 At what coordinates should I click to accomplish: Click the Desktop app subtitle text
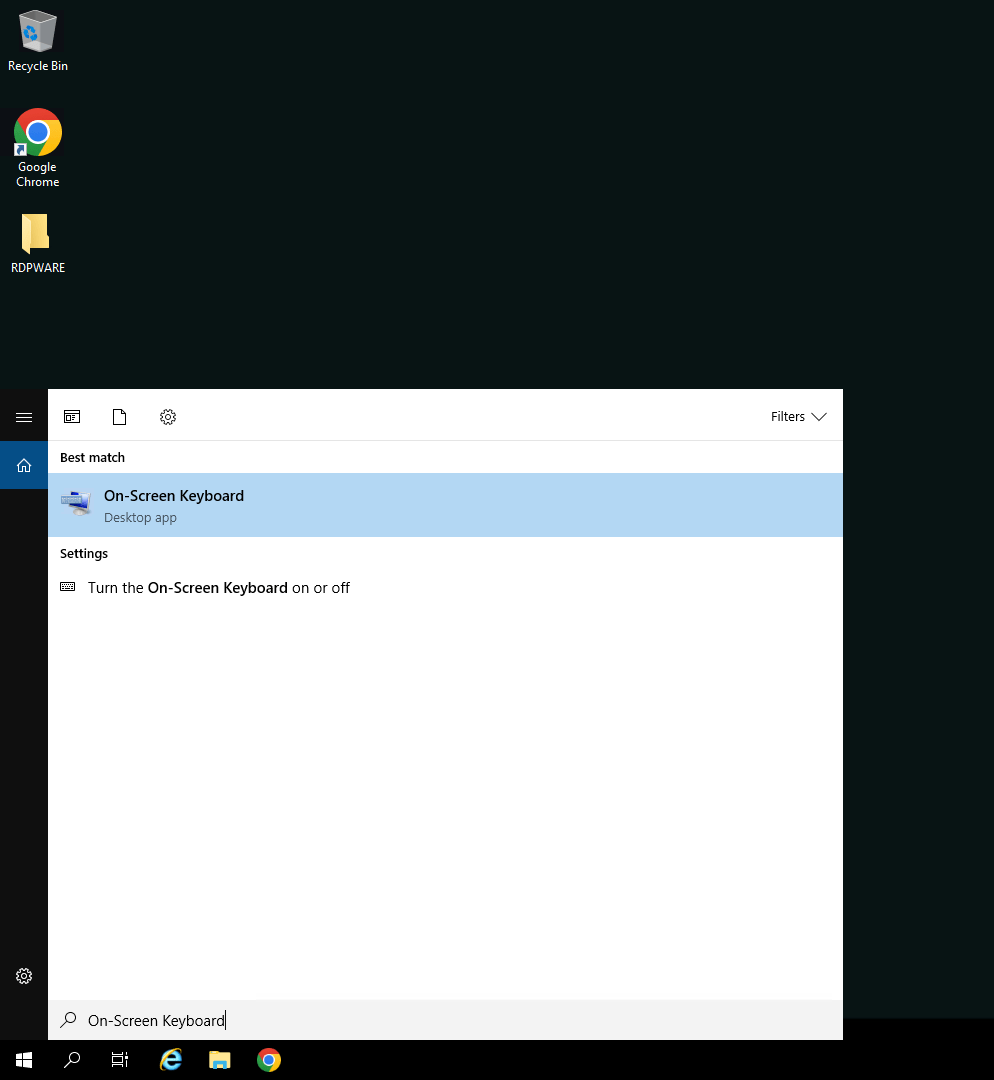coord(141,517)
